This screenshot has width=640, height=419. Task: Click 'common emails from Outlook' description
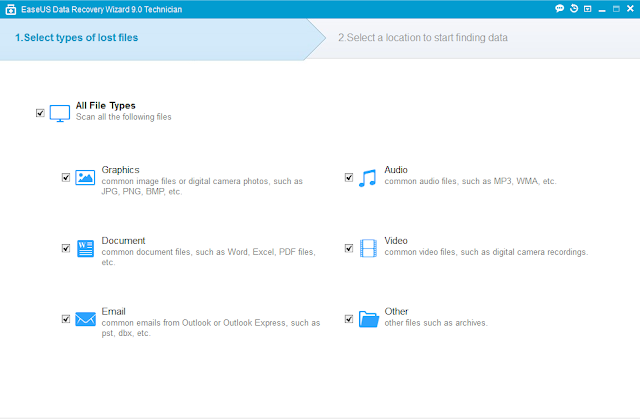coord(211,328)
